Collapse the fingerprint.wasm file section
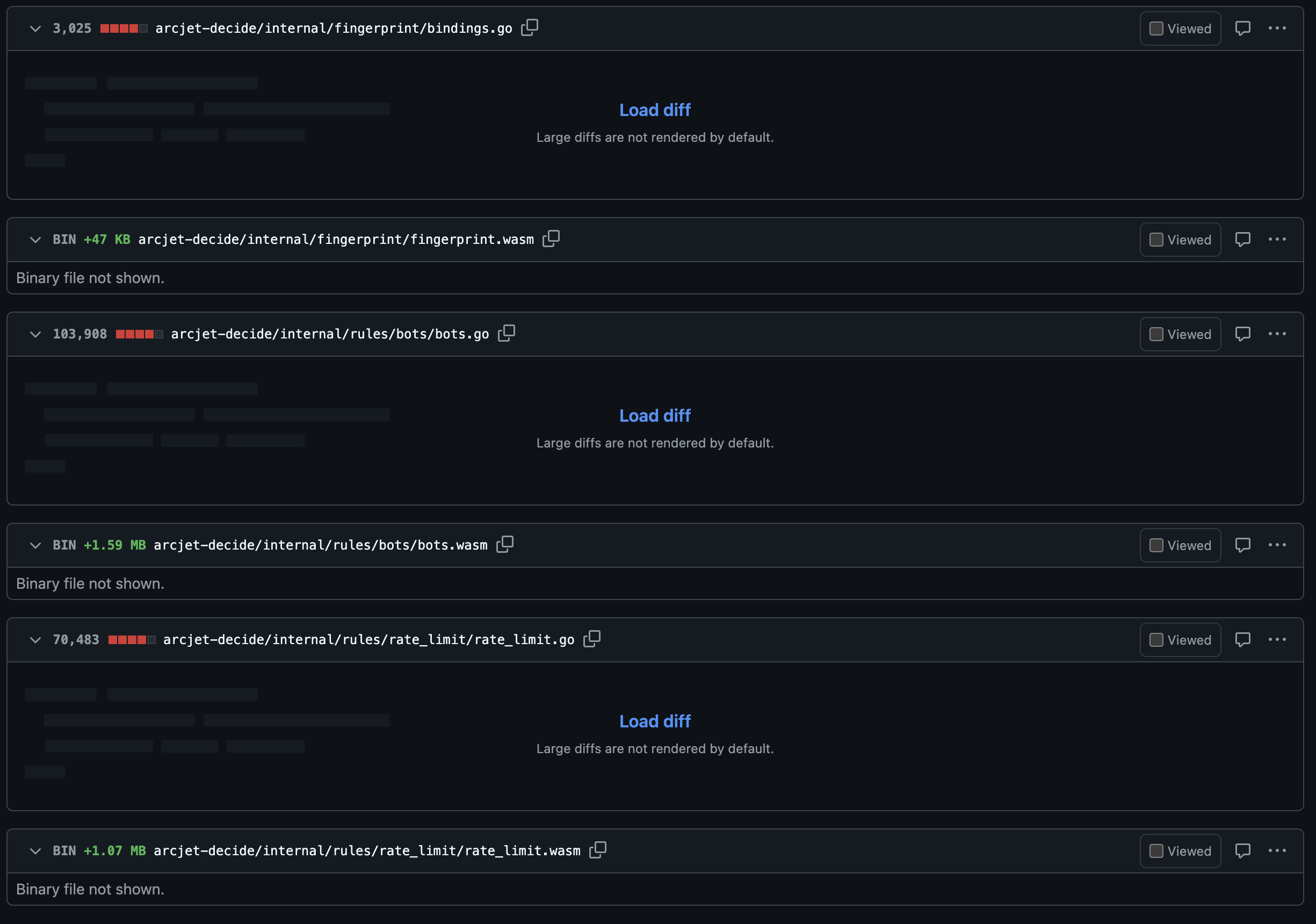The height and width of the screenshot is (924, 1316). click(35, 239)
